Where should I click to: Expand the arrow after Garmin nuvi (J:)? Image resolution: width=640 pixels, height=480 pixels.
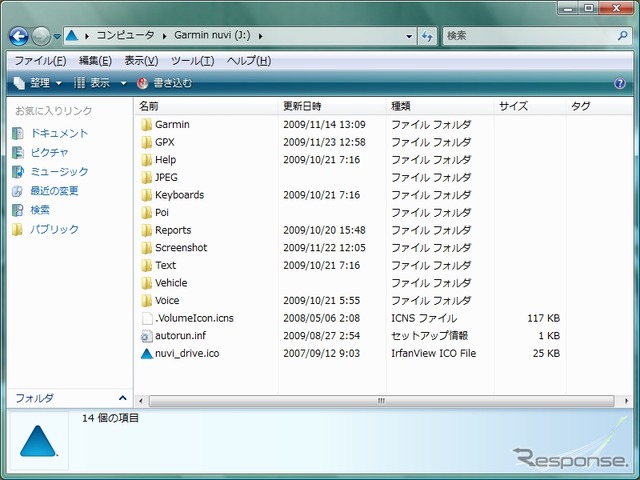coord(260,36)
